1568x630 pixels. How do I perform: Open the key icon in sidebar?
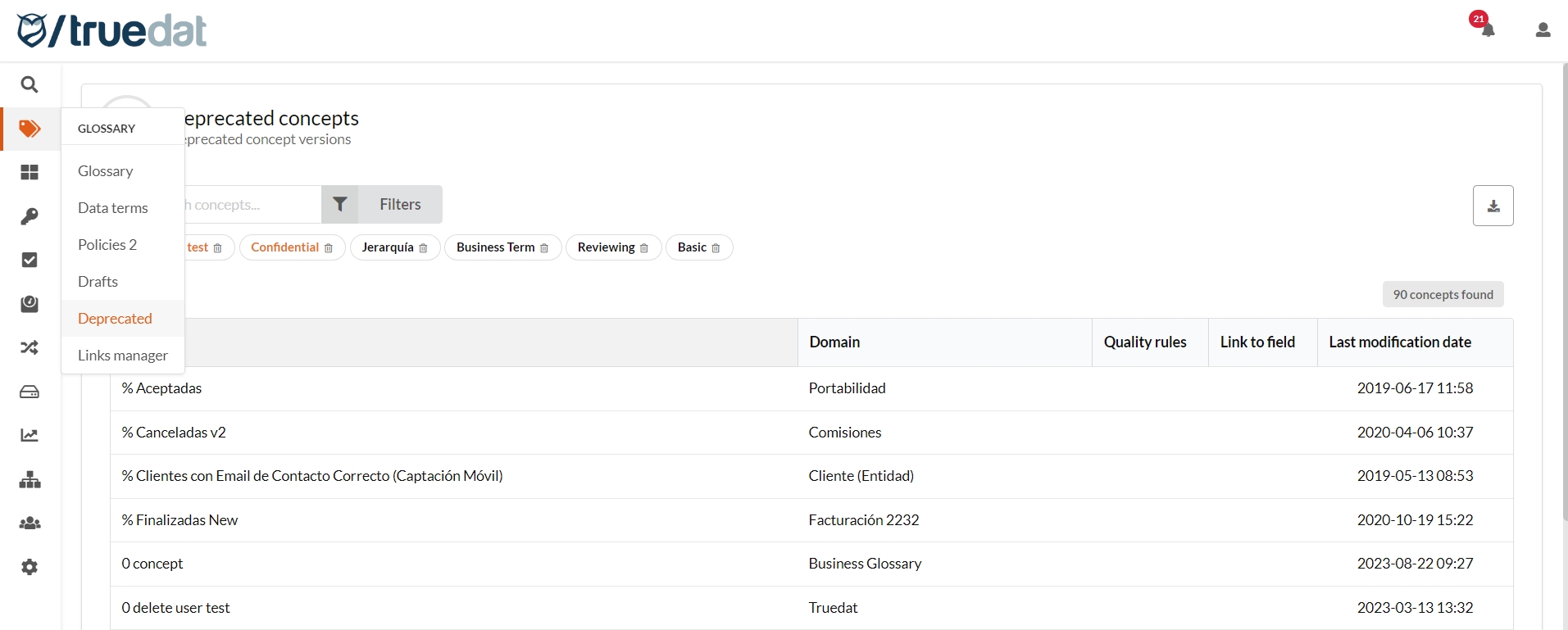30,216
